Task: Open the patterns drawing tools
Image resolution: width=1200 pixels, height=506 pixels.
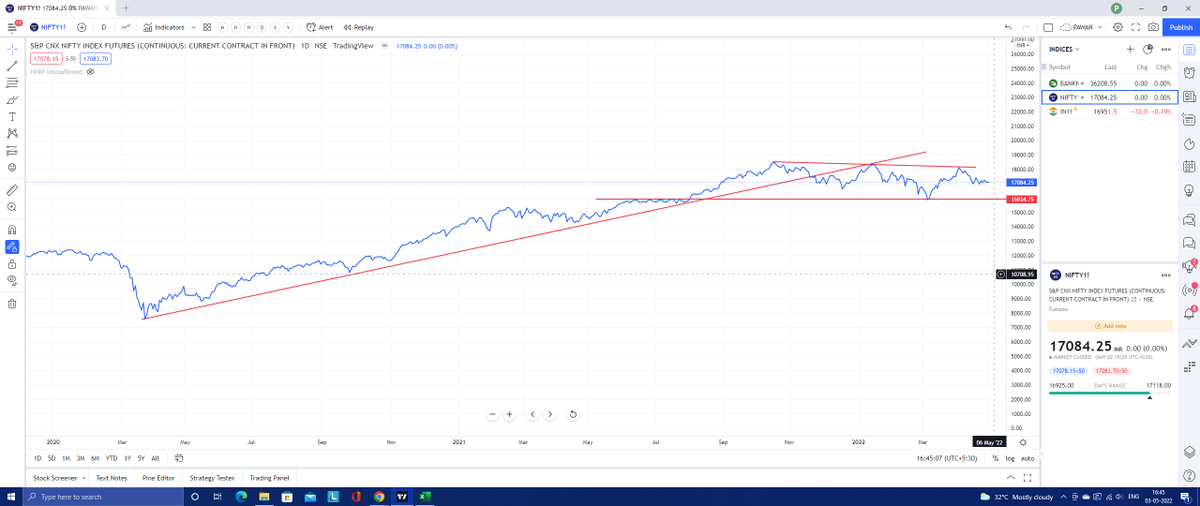Action: pos(12,133)
